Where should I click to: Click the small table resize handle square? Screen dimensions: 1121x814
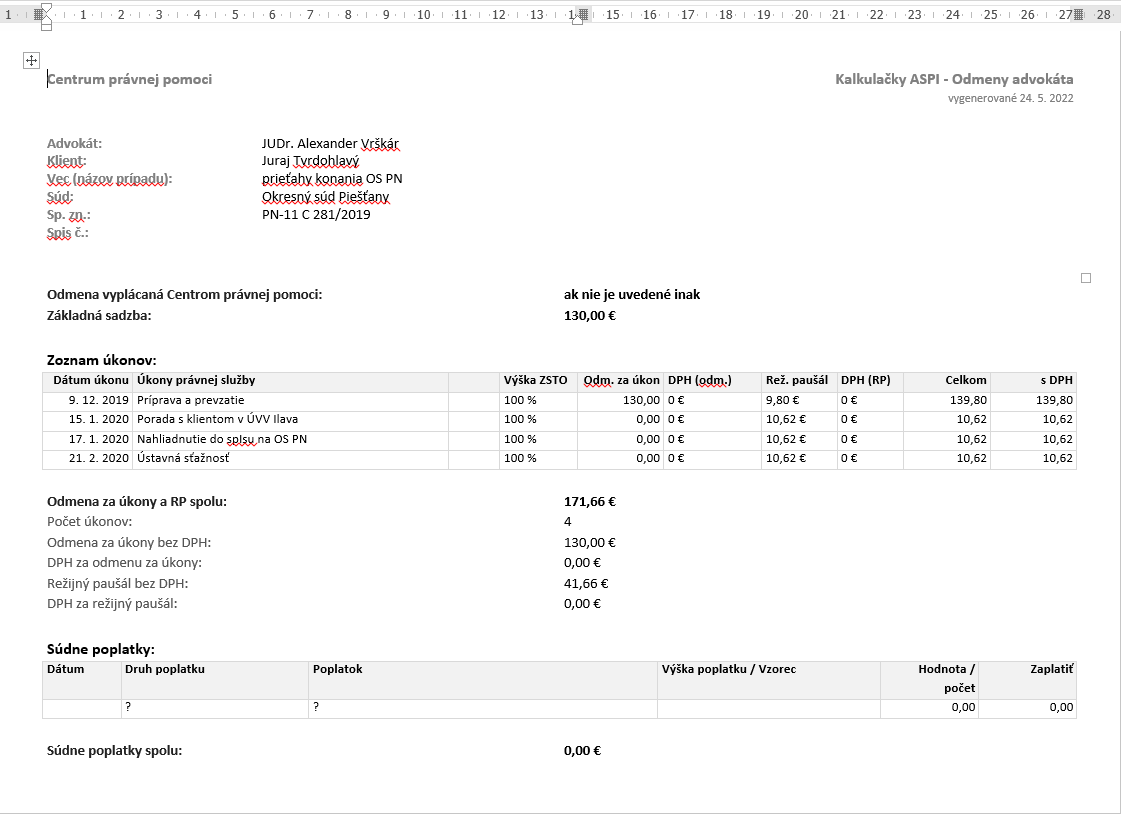coord(1086,278)
